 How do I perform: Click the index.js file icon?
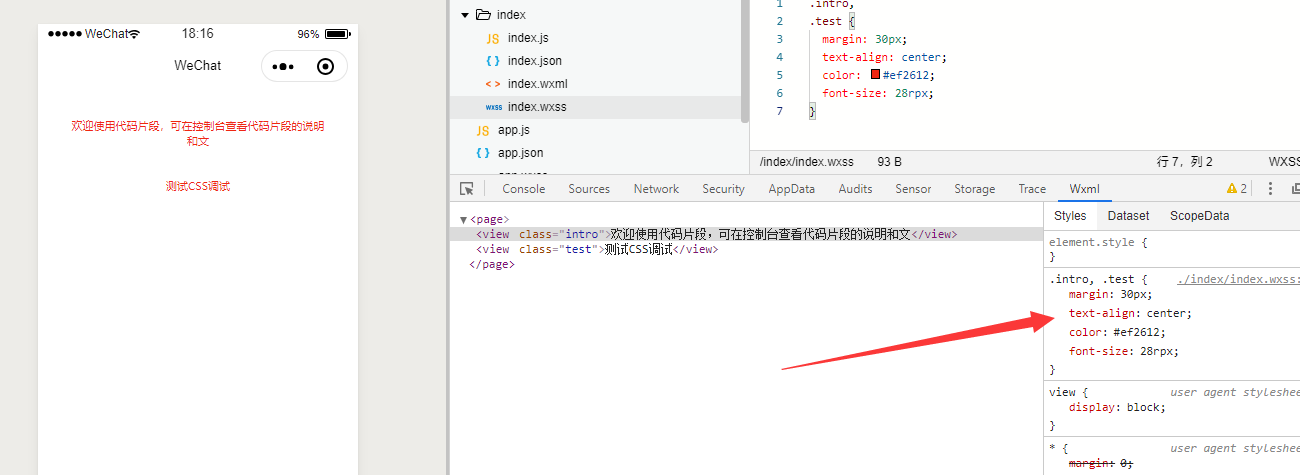click(492, 38)
